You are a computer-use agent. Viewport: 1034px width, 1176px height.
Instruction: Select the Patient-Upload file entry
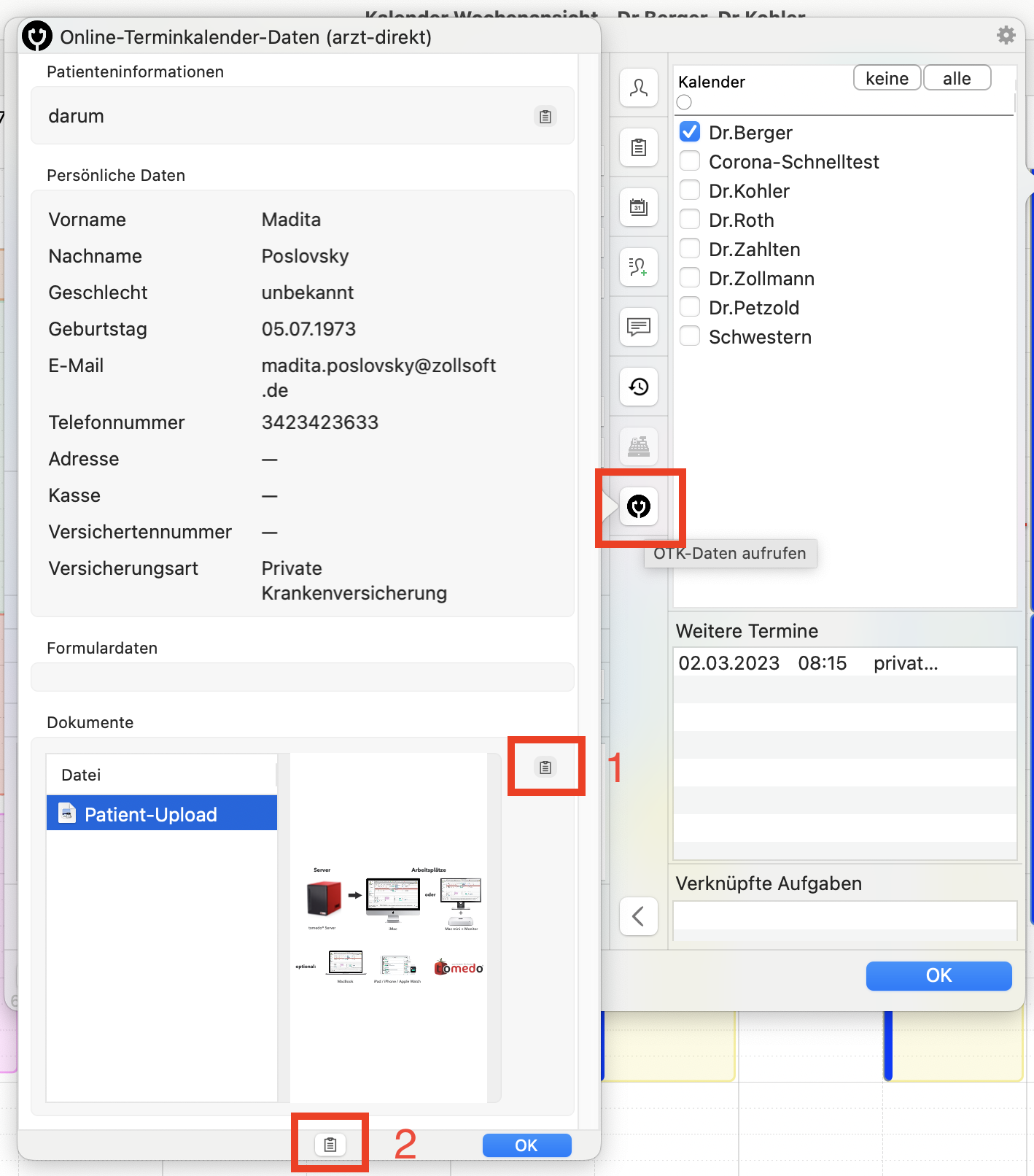click(162, 813)
